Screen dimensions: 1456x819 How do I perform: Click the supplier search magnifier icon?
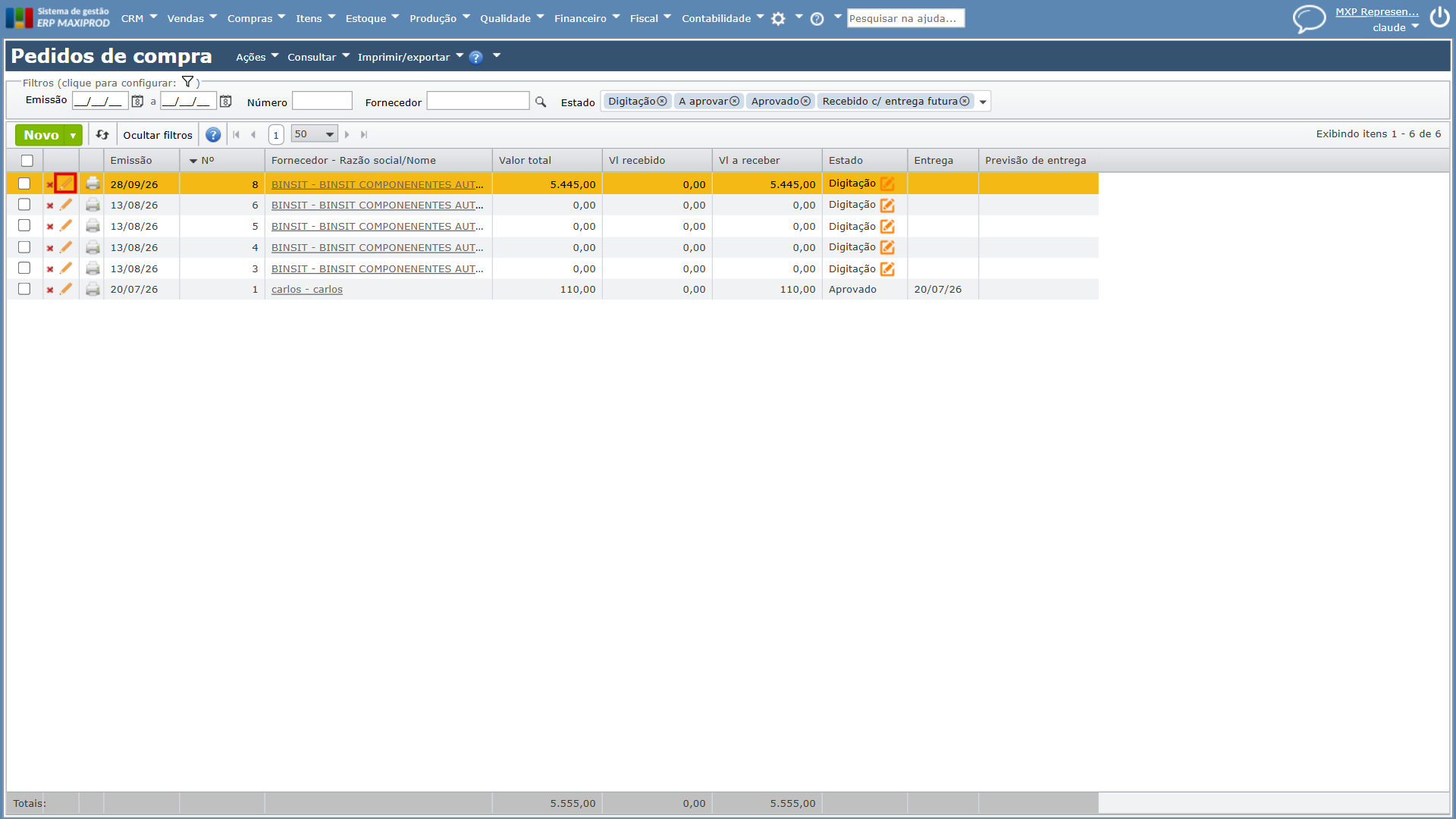[x=541, y=102]
